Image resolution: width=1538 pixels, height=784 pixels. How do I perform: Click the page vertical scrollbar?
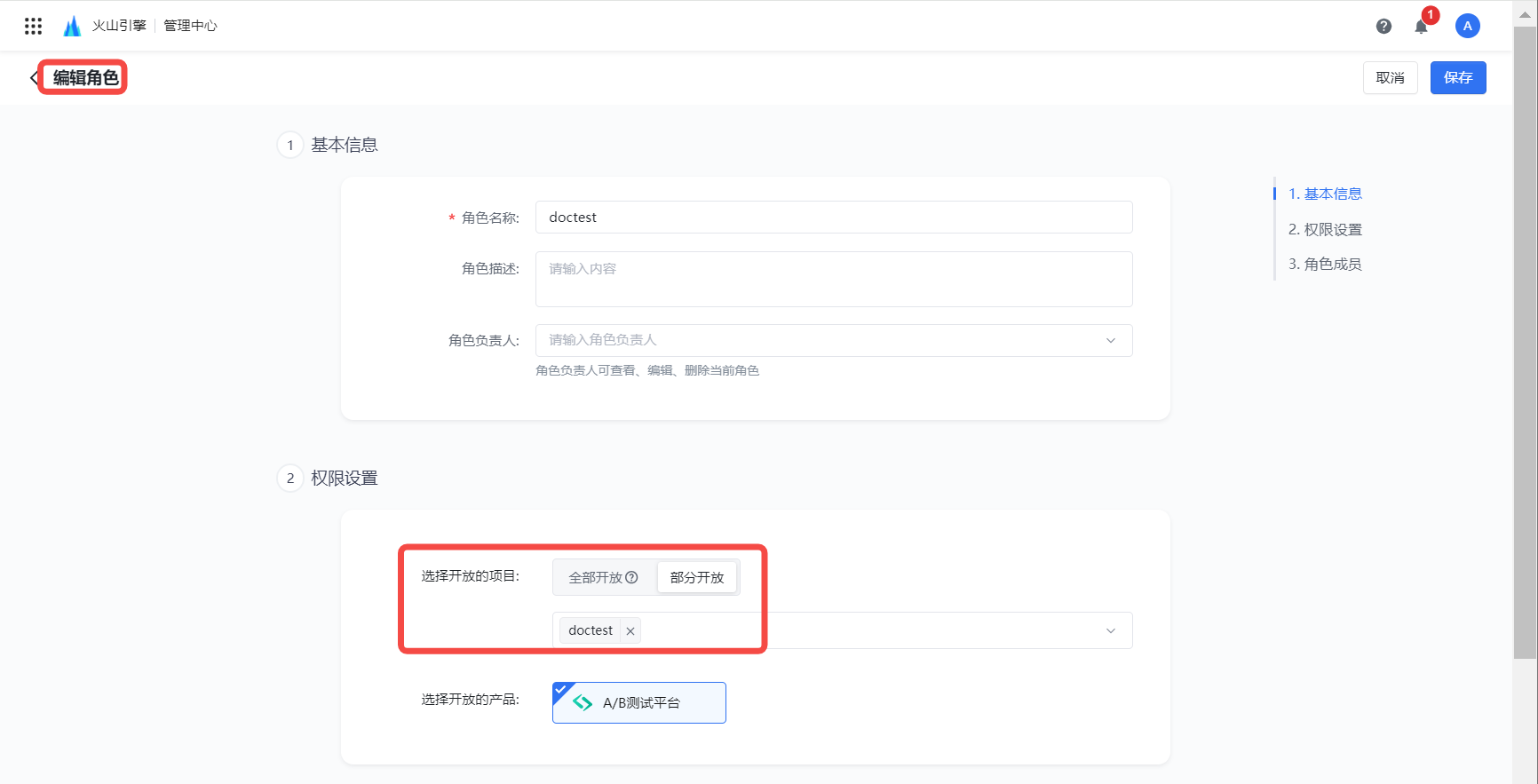tap(1525, 342)
